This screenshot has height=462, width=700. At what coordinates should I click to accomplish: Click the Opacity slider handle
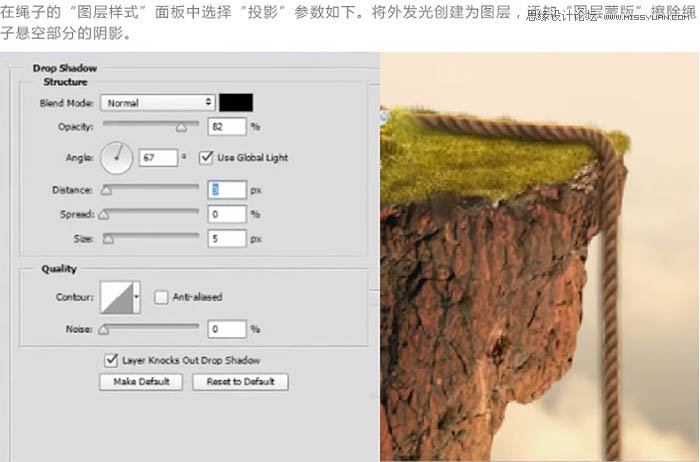click(181, 128)
